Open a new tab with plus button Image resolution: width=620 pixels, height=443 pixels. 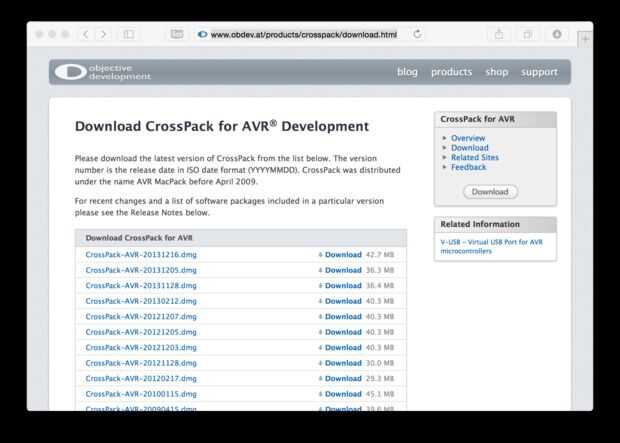(585, 39)
